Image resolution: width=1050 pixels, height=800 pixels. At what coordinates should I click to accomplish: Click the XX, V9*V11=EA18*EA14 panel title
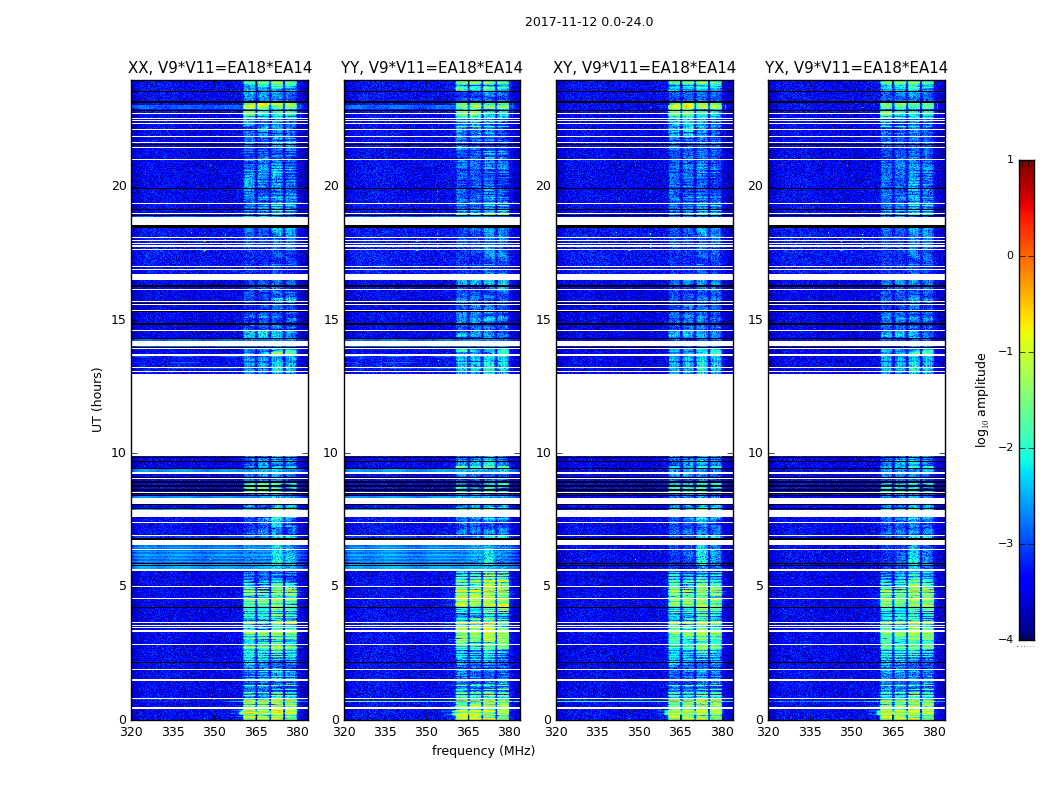220,68
